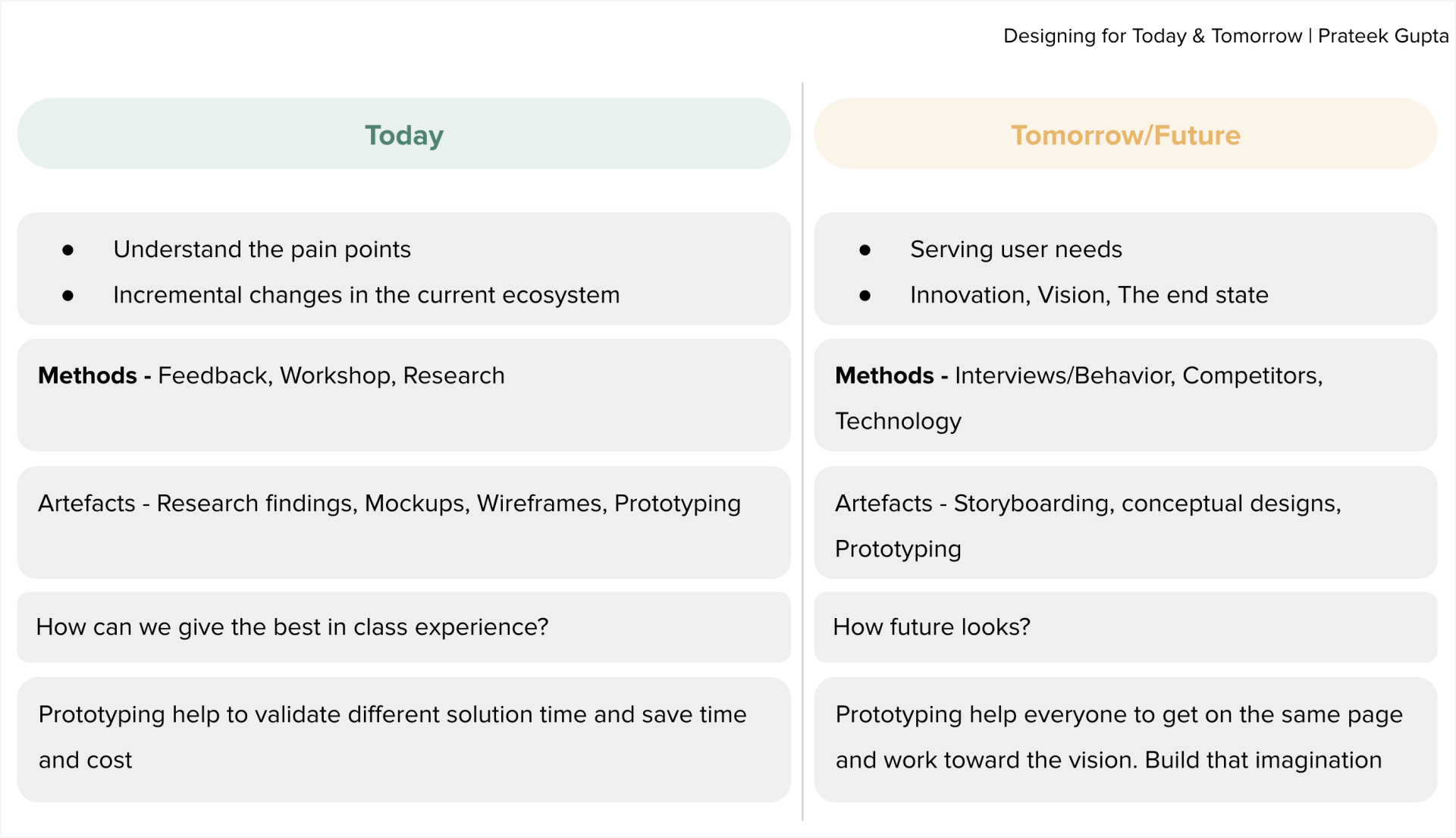Click the Tomorrow/Future header pill
Viewport: 1456px width, 838px height.
pos(1125,134)
